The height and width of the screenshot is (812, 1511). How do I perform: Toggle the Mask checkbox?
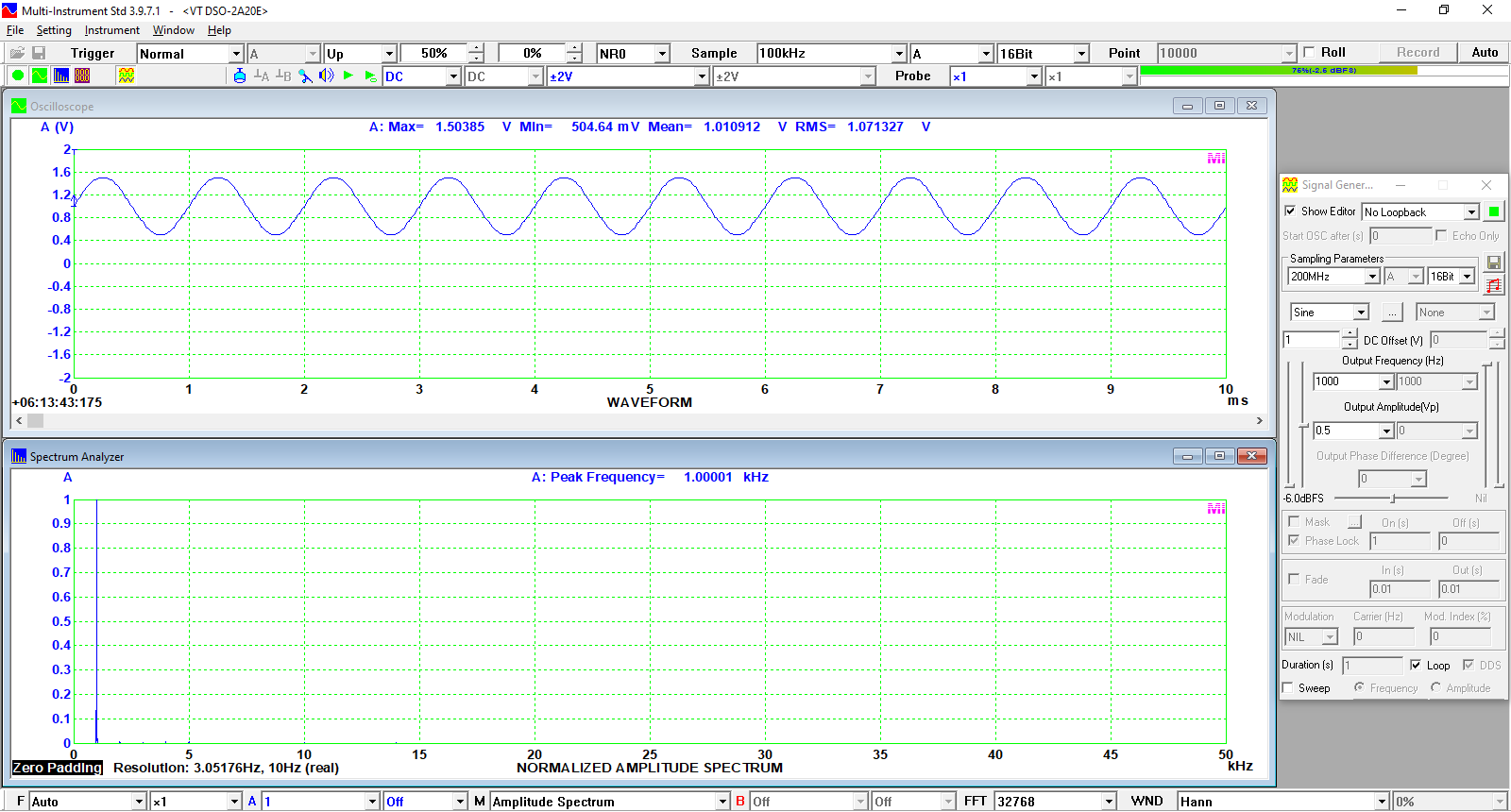pyautogui.click(x=1294, y=521)
